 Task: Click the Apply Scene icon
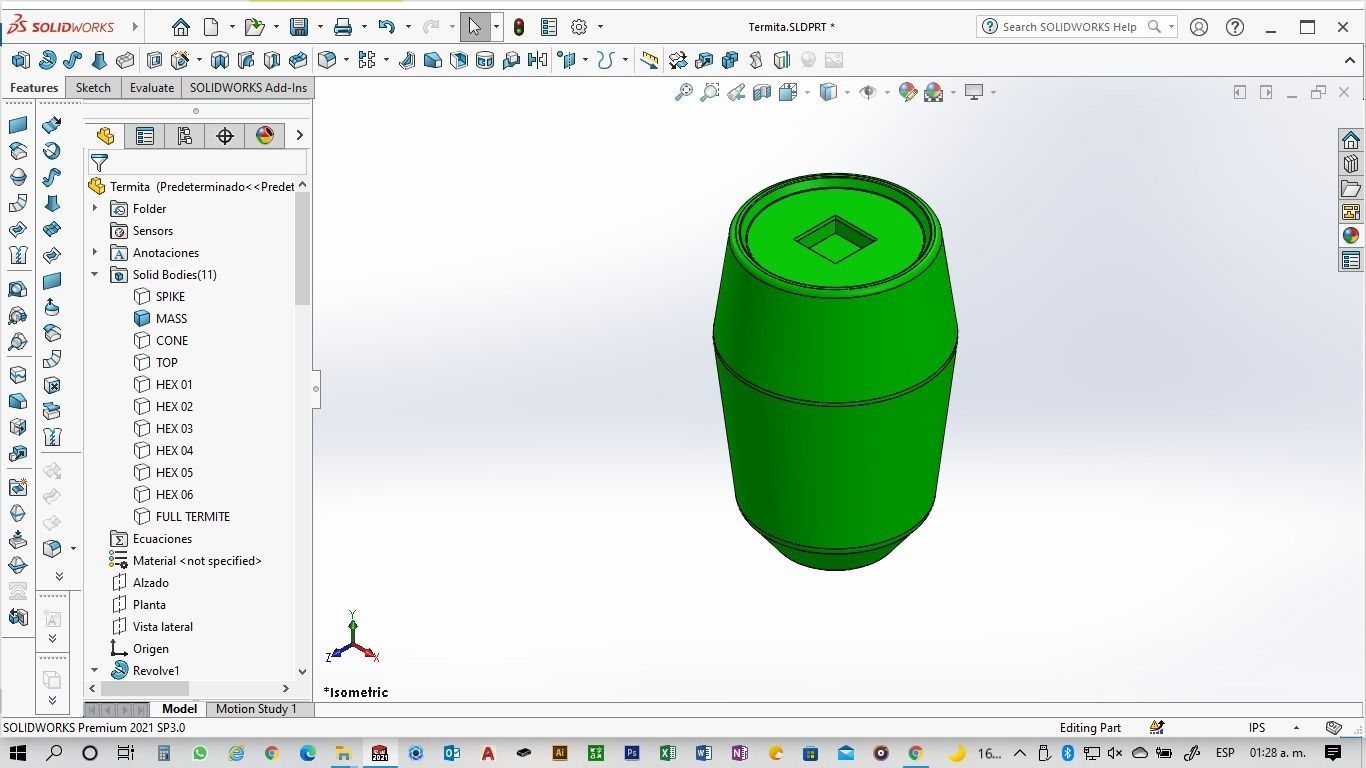pos(934,92)
